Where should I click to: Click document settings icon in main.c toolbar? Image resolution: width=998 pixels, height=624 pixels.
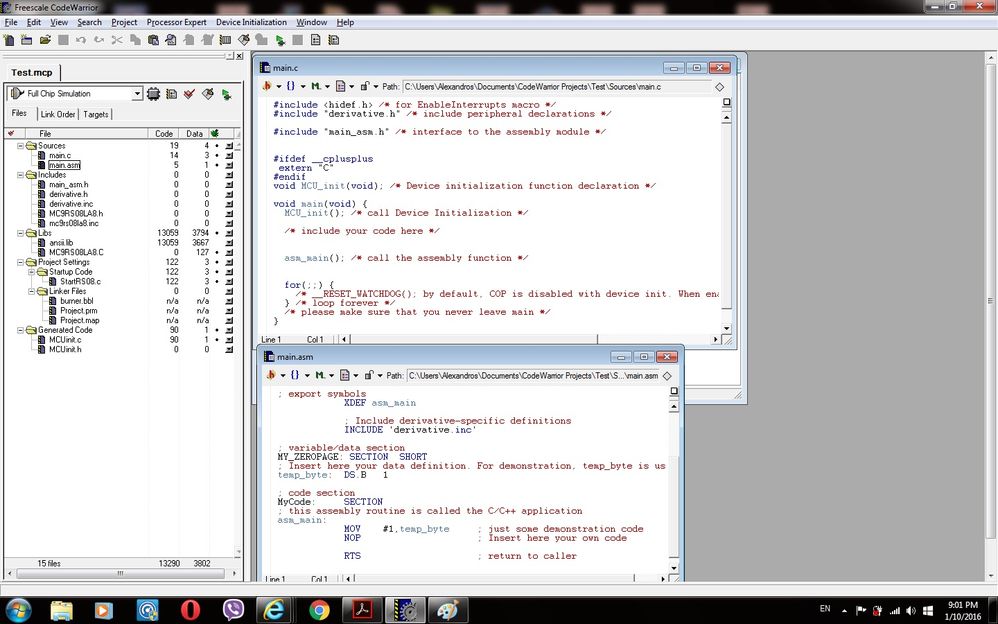pyautogui.click(x=341, y=86)
